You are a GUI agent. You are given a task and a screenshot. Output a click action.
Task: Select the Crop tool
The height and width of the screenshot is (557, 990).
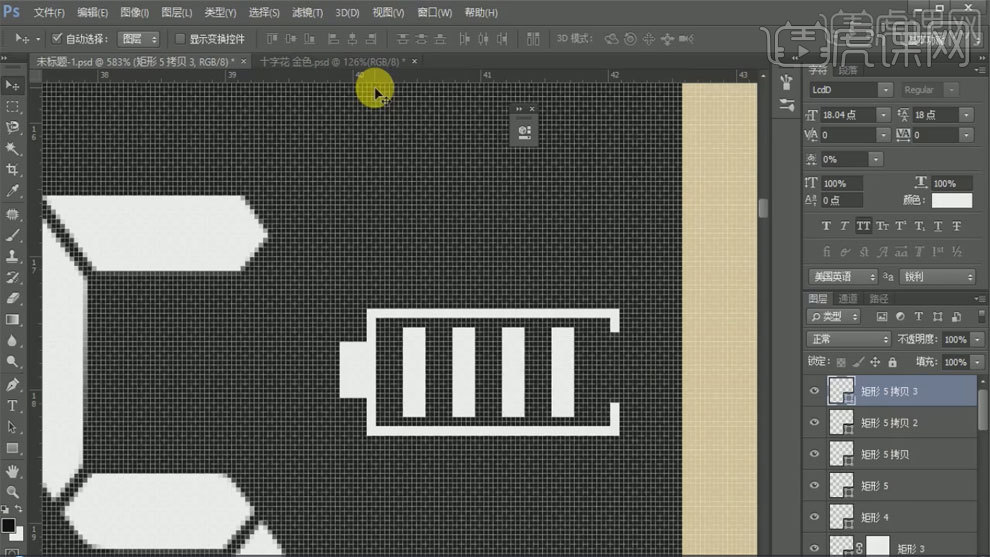coord(12,170)
